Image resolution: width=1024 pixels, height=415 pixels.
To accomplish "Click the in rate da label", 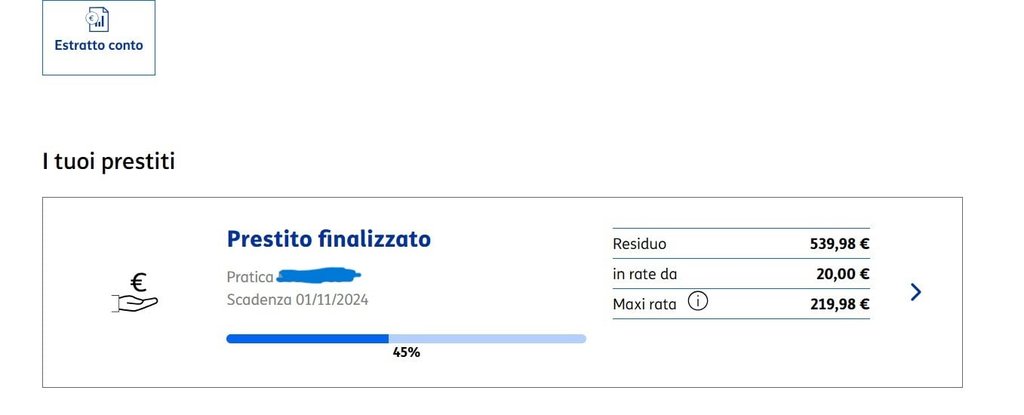I will click(645, 274).
